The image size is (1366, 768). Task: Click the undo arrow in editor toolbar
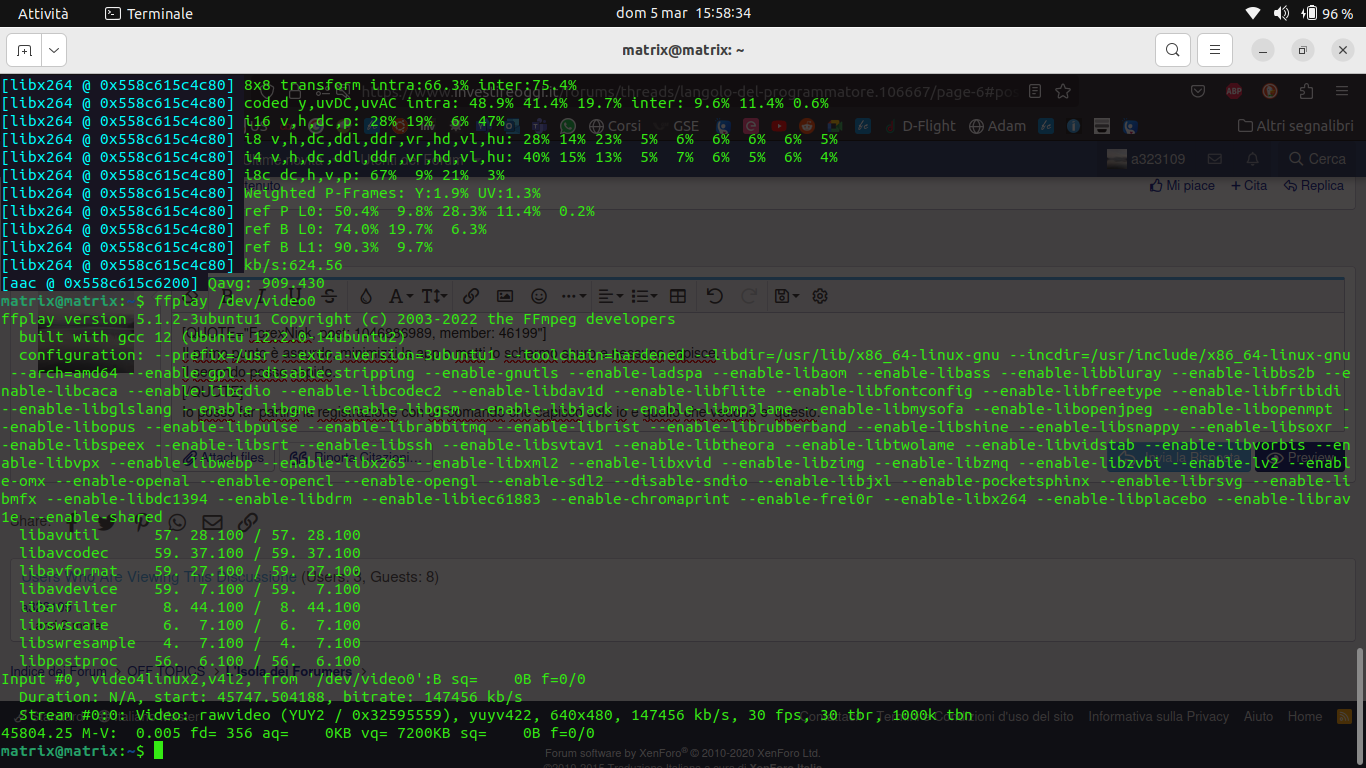click(x=714, y=296)
